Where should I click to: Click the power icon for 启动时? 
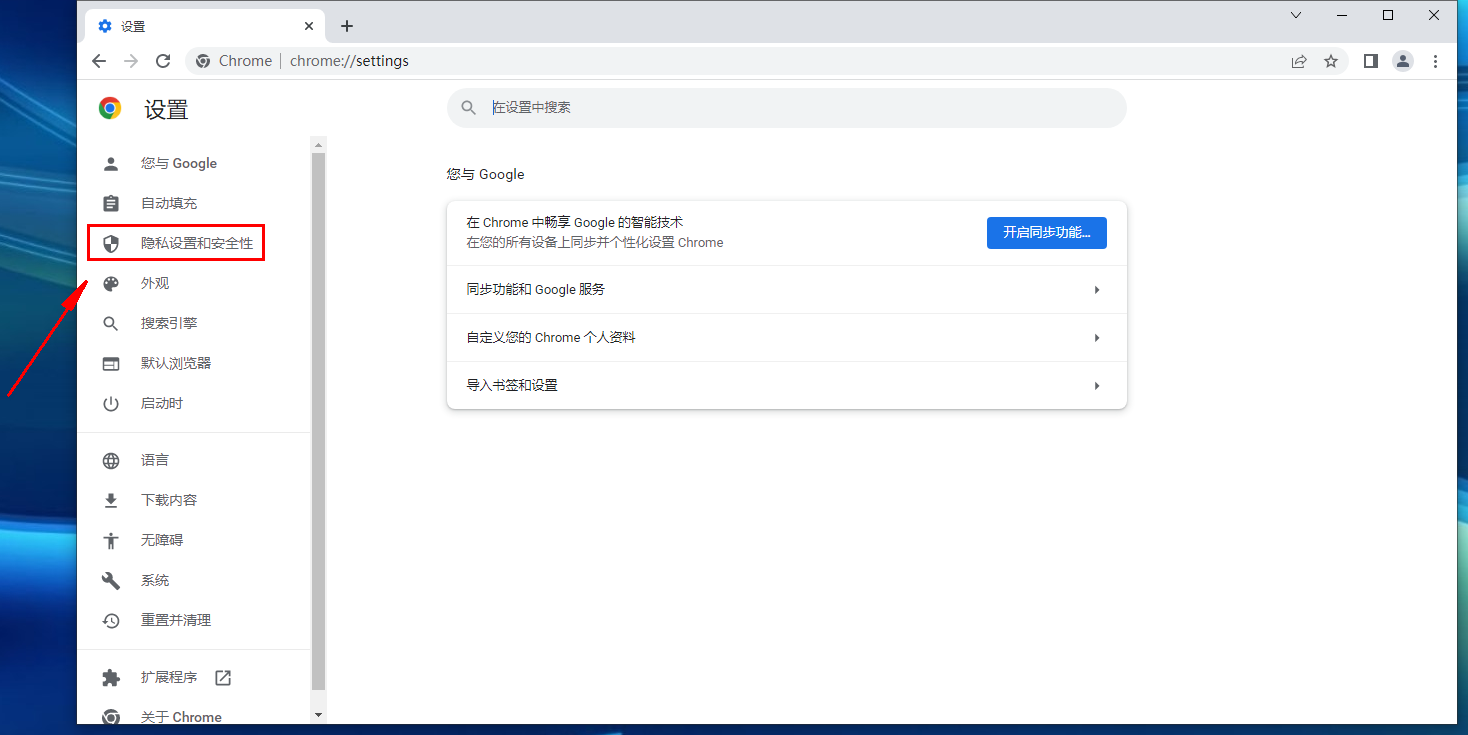pyautogui.click(x=111, y=404)
